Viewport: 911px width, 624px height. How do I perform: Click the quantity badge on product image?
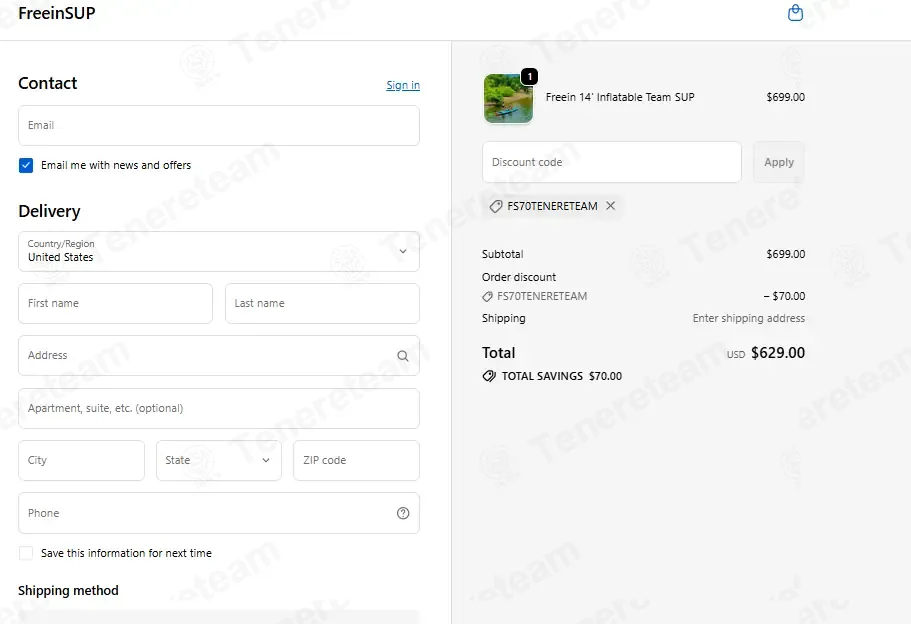(x=529, y=76)
